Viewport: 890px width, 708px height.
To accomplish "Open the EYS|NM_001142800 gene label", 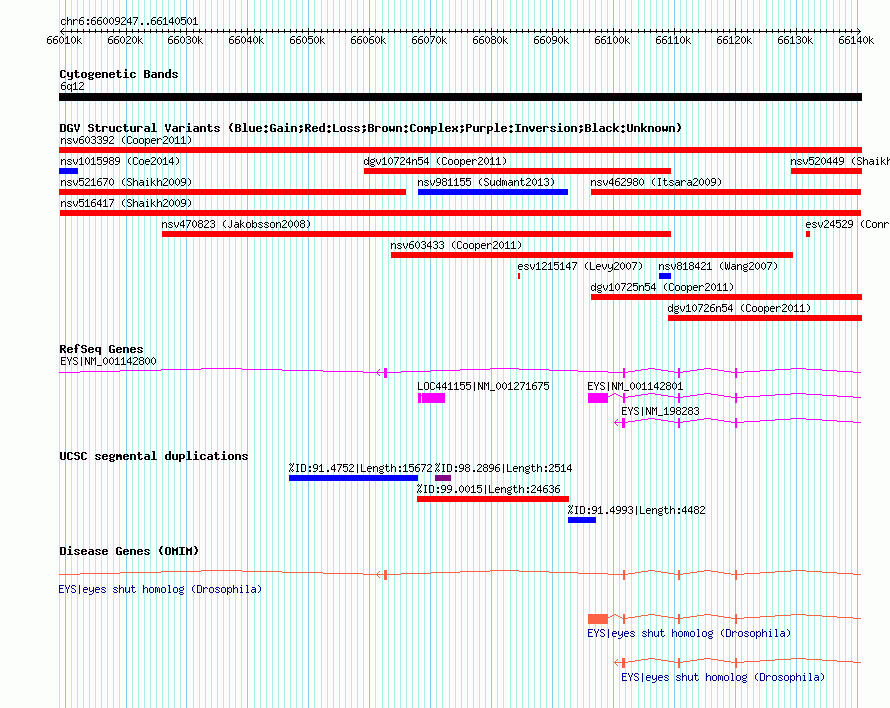I will 108,361.
